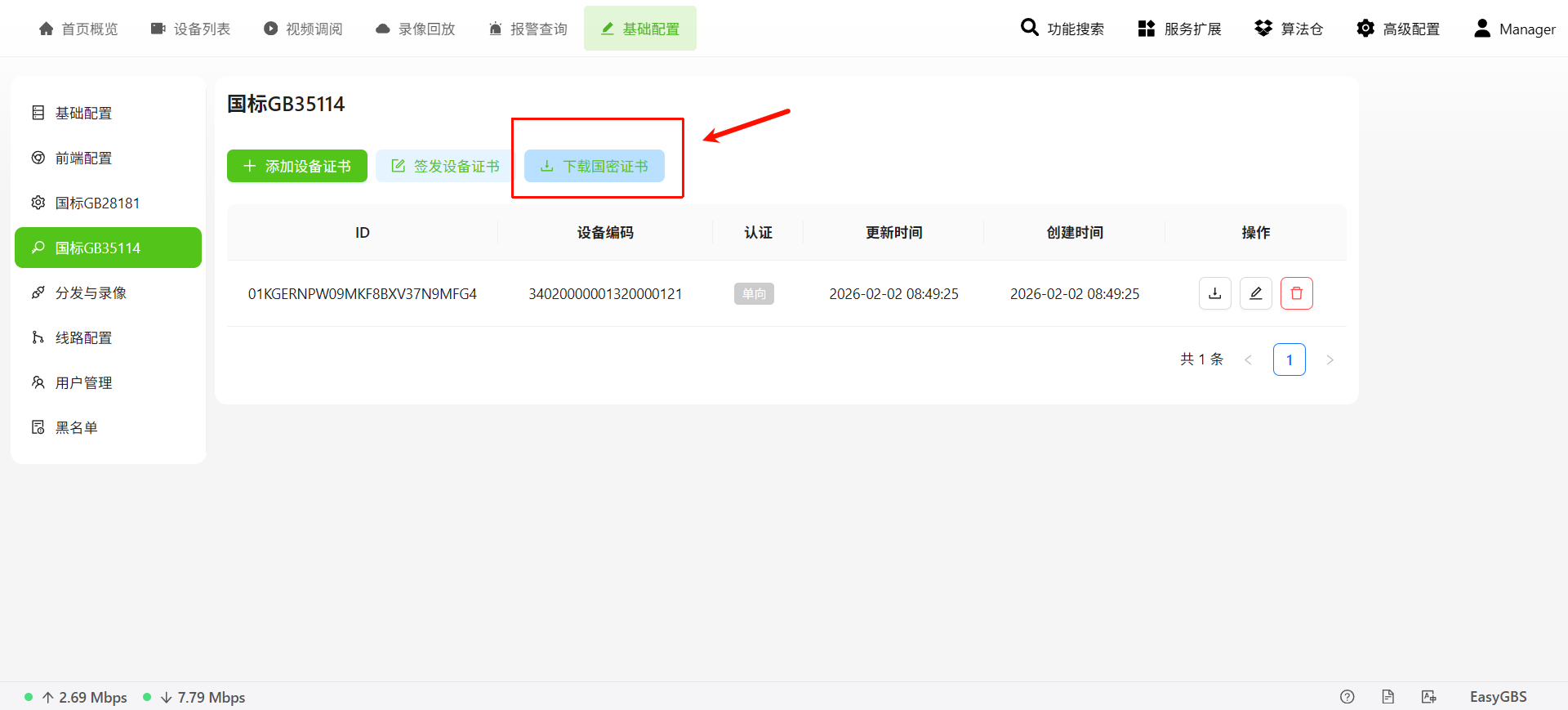Click 下载国密证书 download button
This screenshot has width=1568, height=710.
[595, 166]
